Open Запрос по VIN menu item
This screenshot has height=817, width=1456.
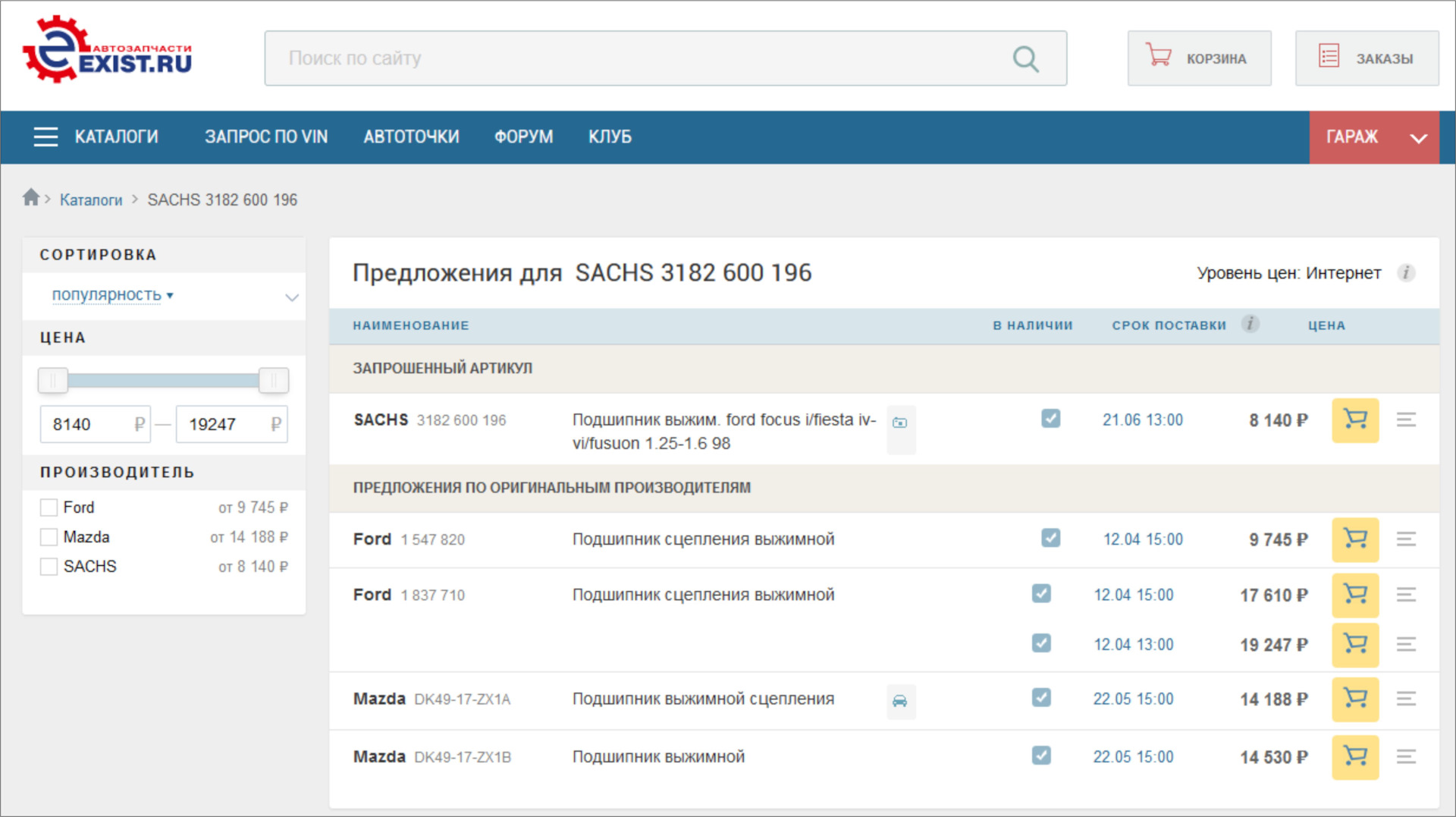[266, 137]
